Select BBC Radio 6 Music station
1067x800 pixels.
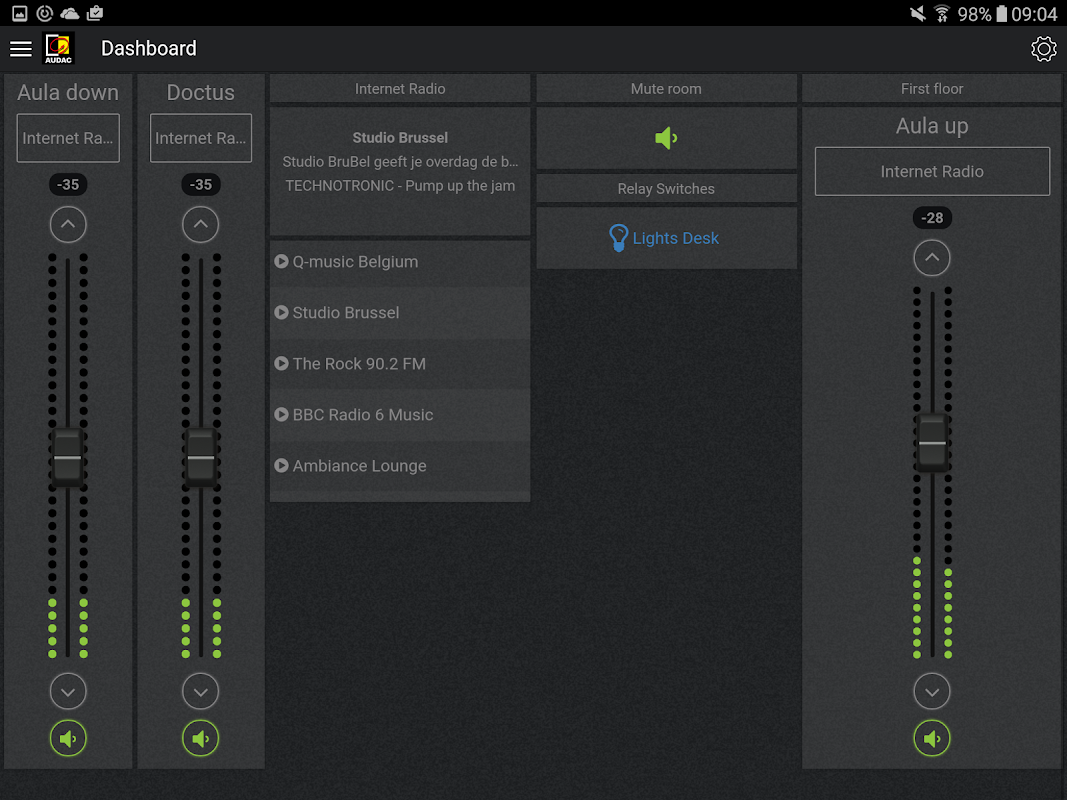[x=400, y=415]
